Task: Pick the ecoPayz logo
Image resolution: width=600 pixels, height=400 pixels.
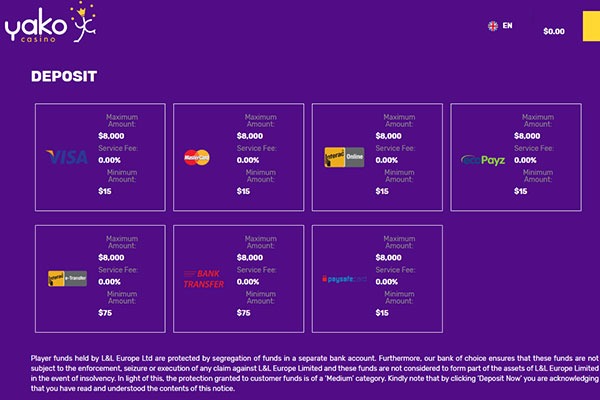Action: click(x=483, y=160)
